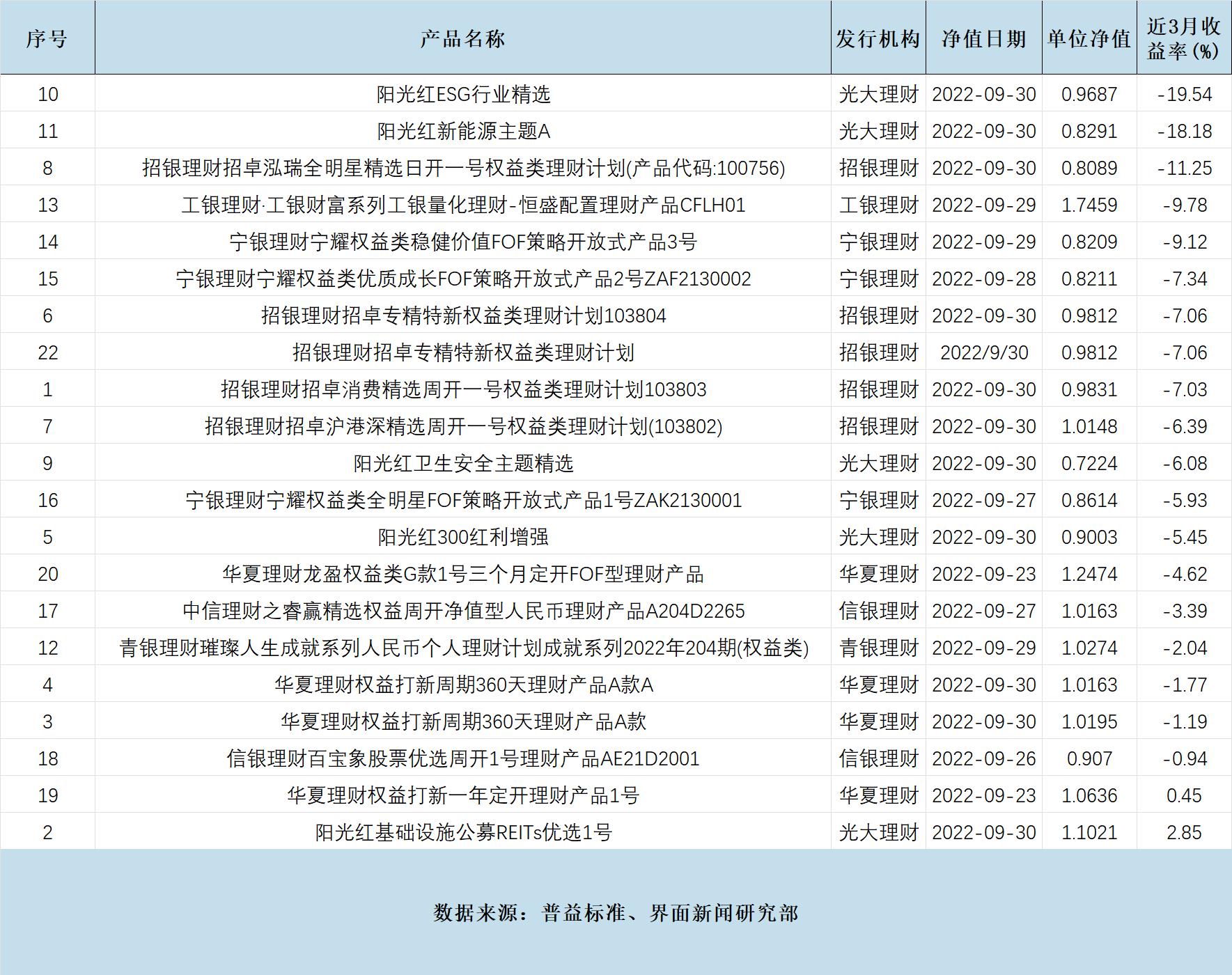Click the 近3月收益率(%) column header
The width and height of the screenshot is (1232, 975).
[x=1184, y=38]
